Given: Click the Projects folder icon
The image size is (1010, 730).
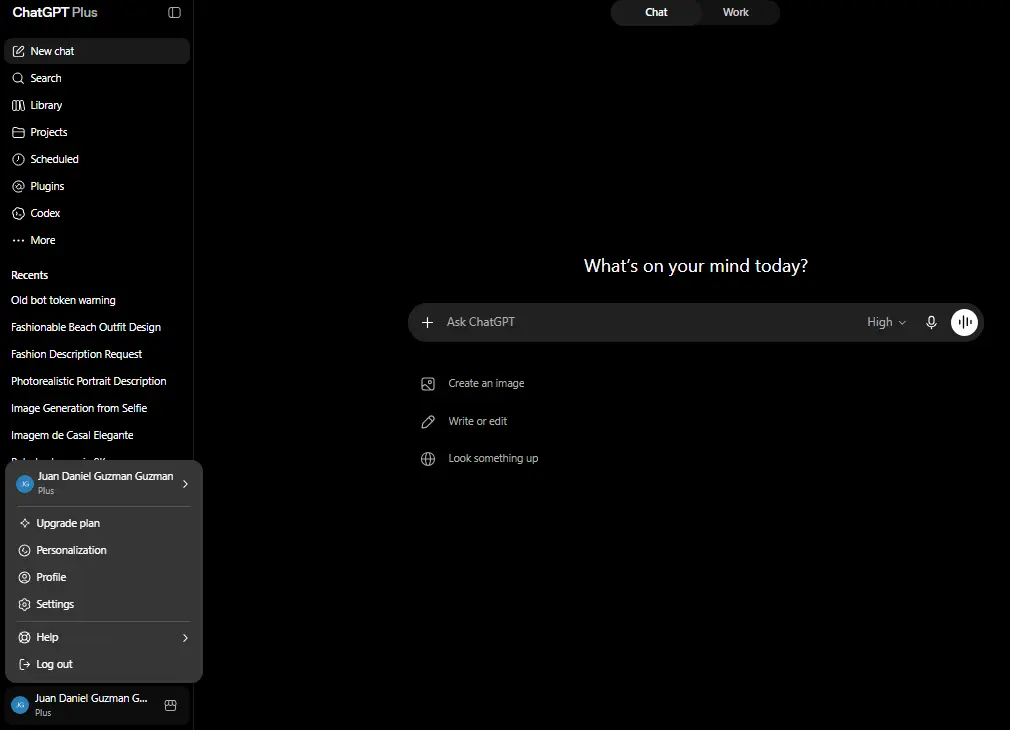Looking at the screenshot, I should [19, 132].
